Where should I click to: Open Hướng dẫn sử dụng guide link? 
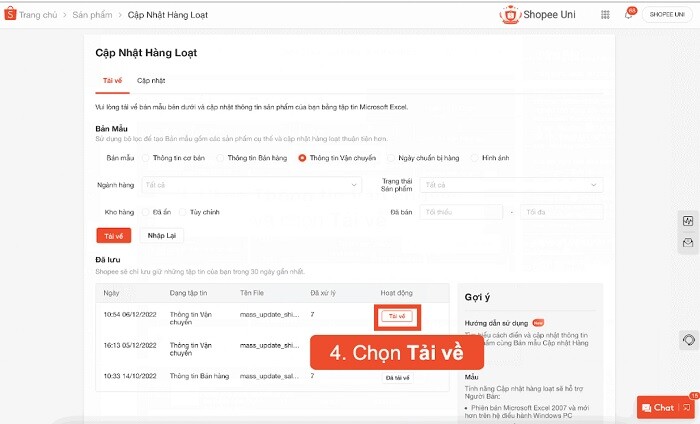496,323
